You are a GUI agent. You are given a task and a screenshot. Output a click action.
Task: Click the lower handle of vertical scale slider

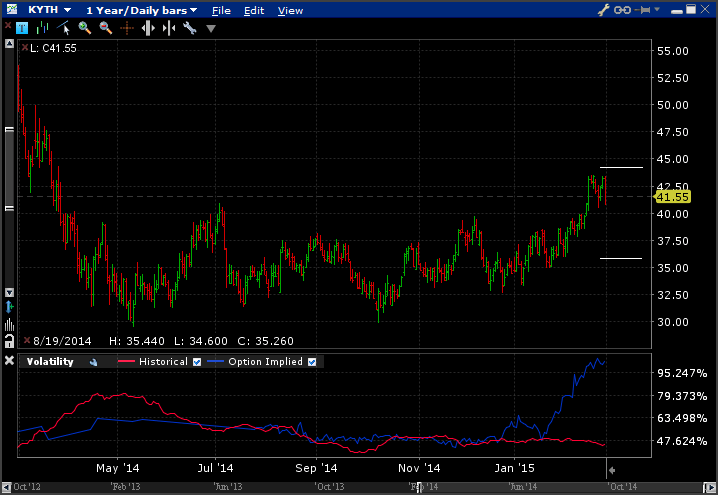coord(9,209)
